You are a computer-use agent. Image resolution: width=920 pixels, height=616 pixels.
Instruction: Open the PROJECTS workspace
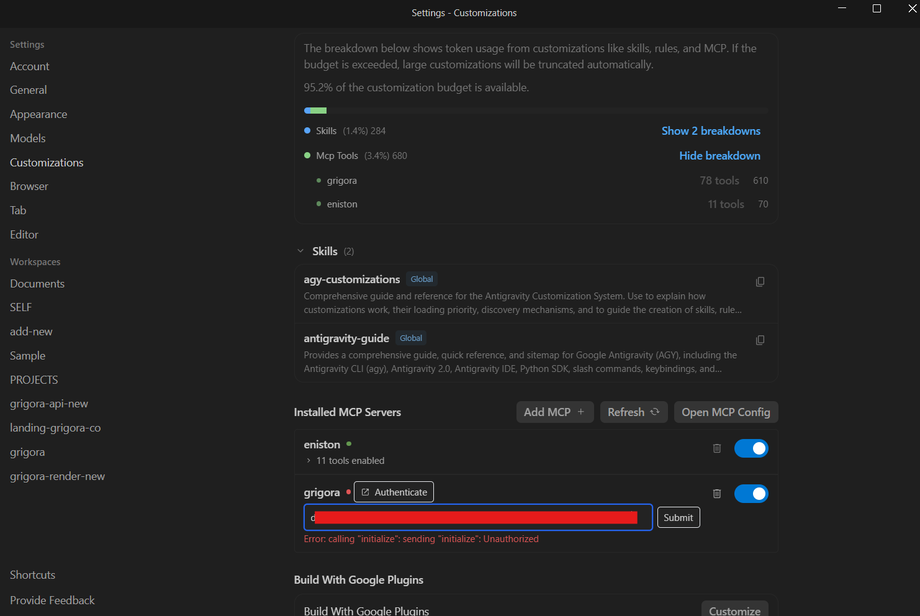tap(33, 380)
